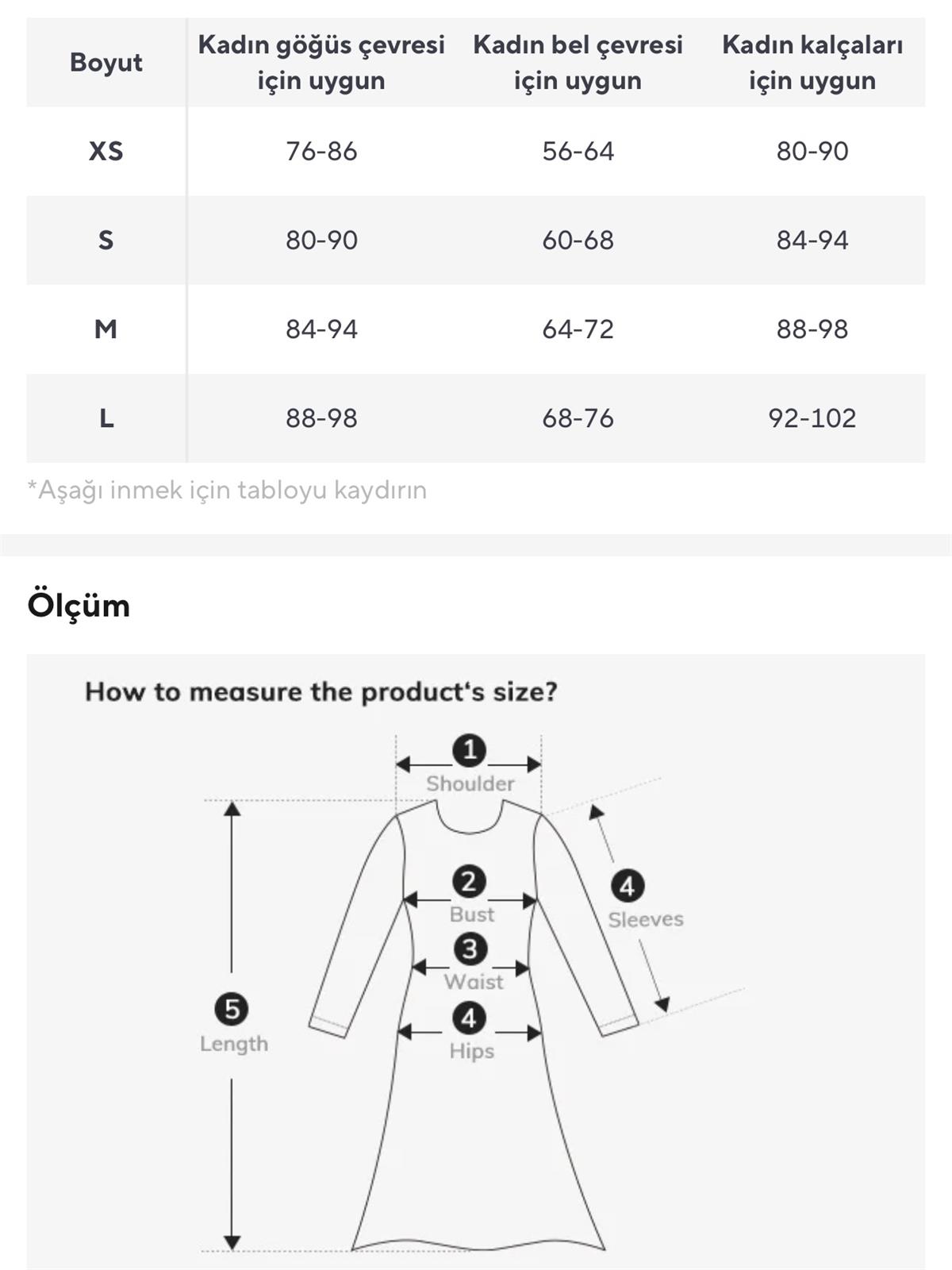Click the 76-86 bust value for XS

click(321, 151)
